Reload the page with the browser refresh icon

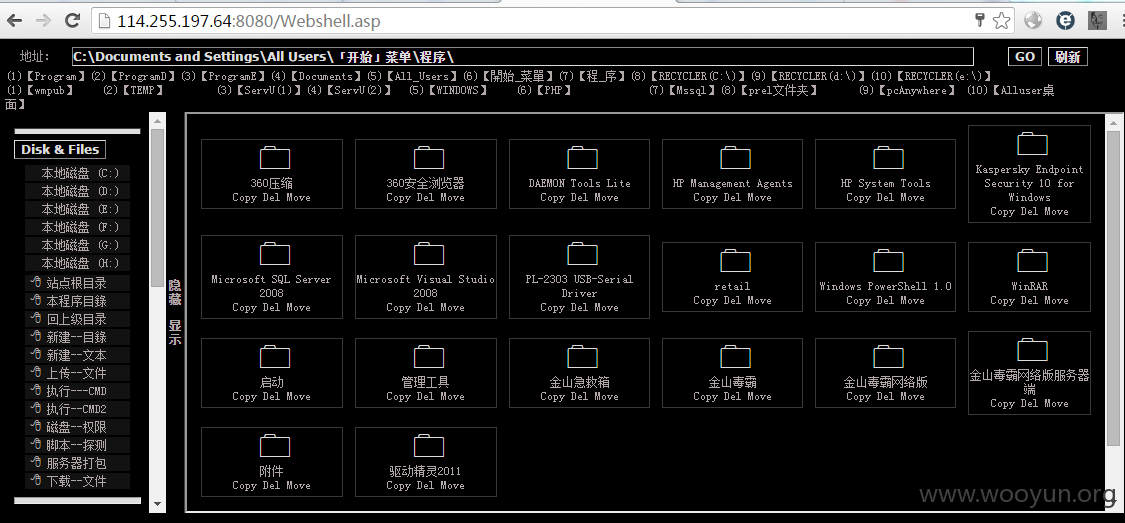[x=72, y=21]
